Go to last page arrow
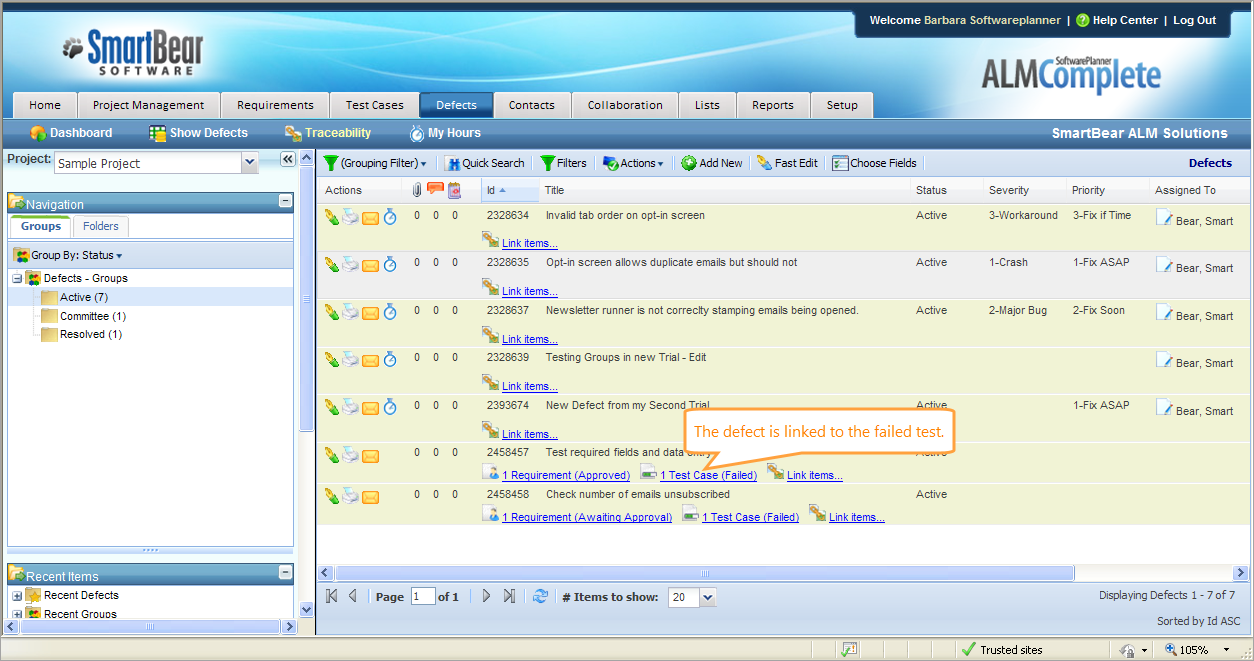The width and height of the screenshot is (1254, 661). (x=509, y=596)
